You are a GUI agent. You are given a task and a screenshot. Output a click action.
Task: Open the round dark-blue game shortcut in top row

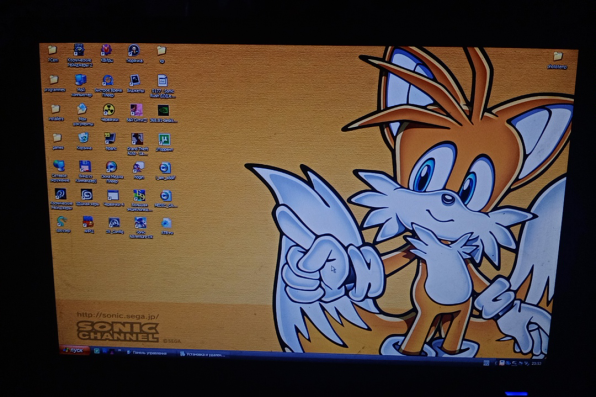134,54
